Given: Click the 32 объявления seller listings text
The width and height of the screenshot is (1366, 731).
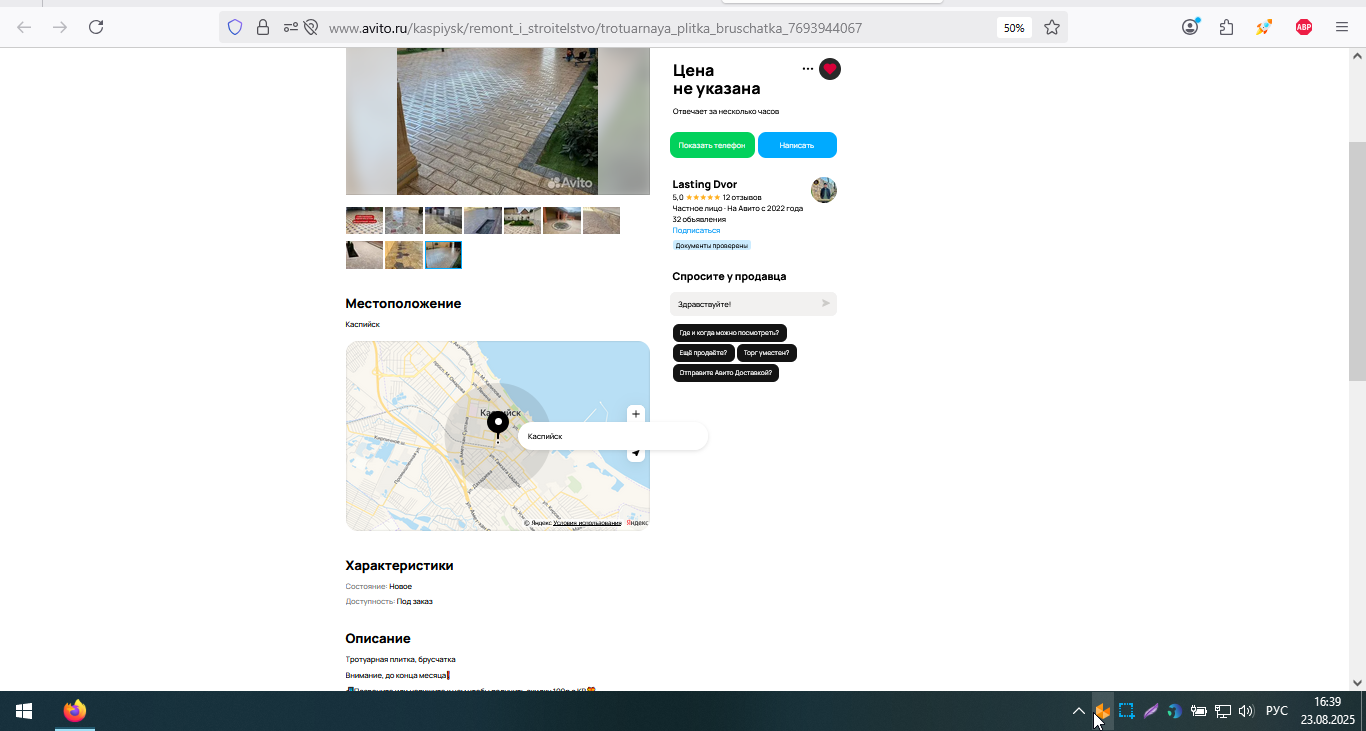Looking at the screenshot, I should tap(699, 219).
